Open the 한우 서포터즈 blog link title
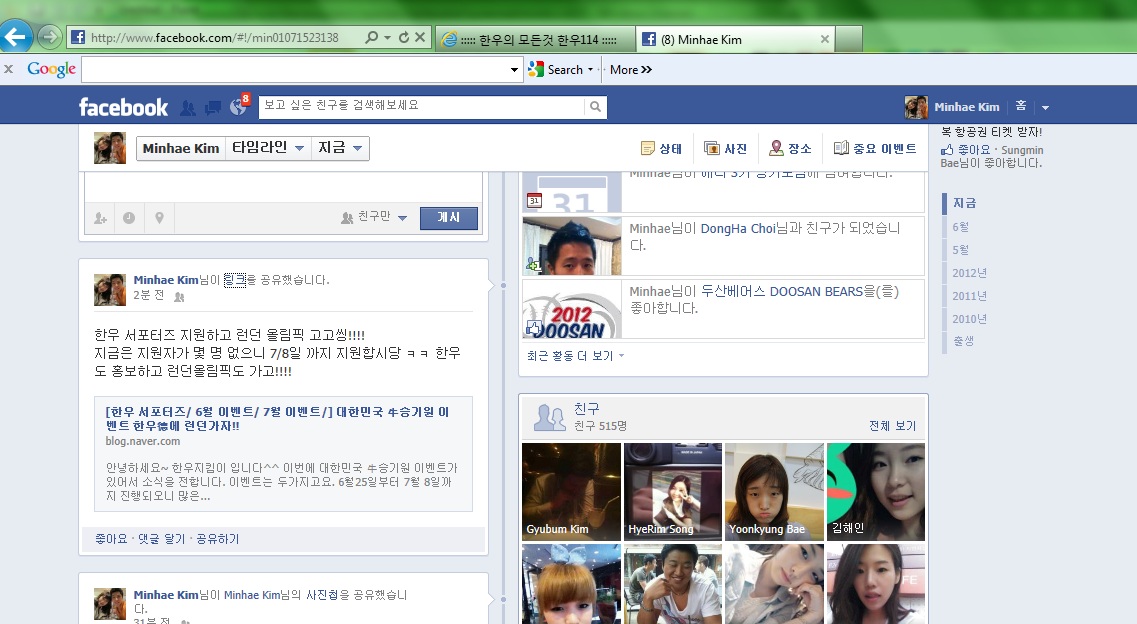The width and height of the screenshot is (1137, 624). click(x=277, y=418)
